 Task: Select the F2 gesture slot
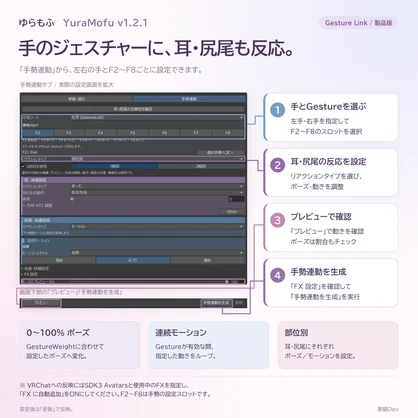(x=38, y=133)
